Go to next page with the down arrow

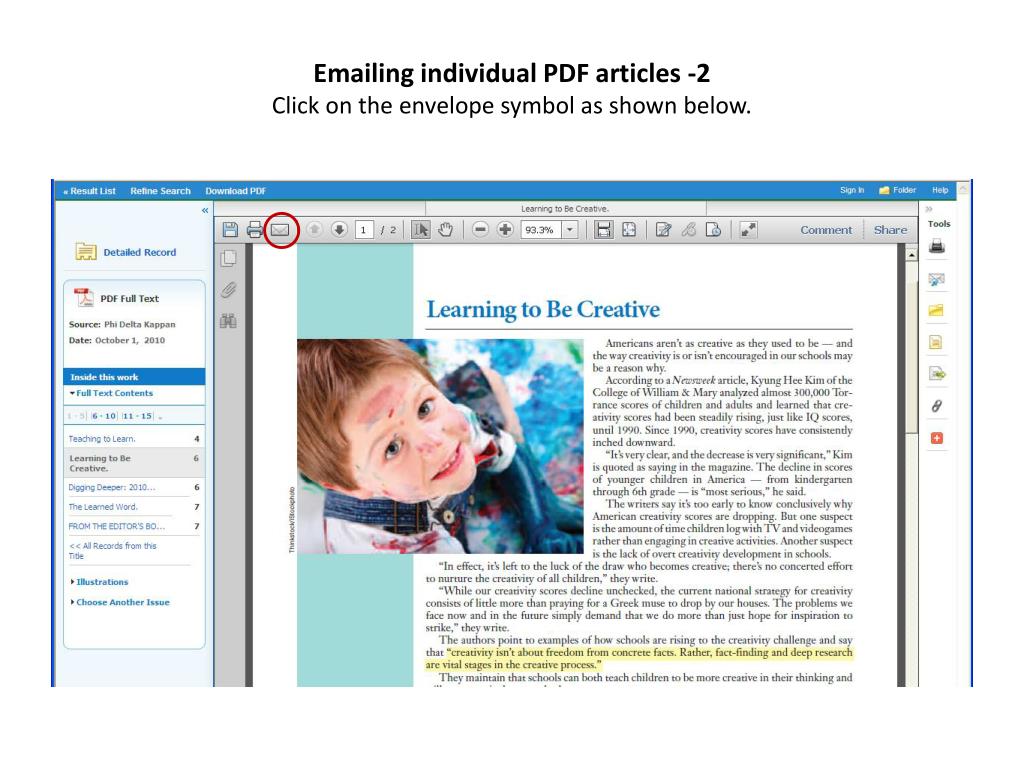(x=339, y=229)
